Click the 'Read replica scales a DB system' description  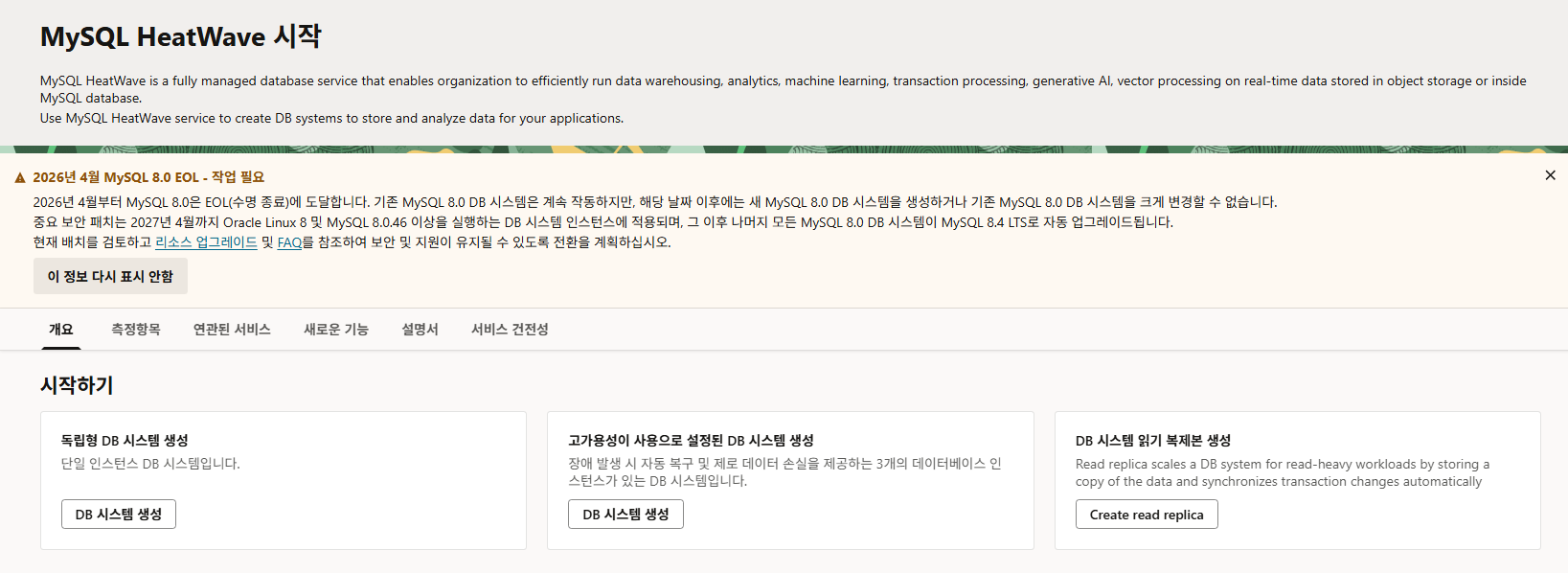click(1283, 472)
